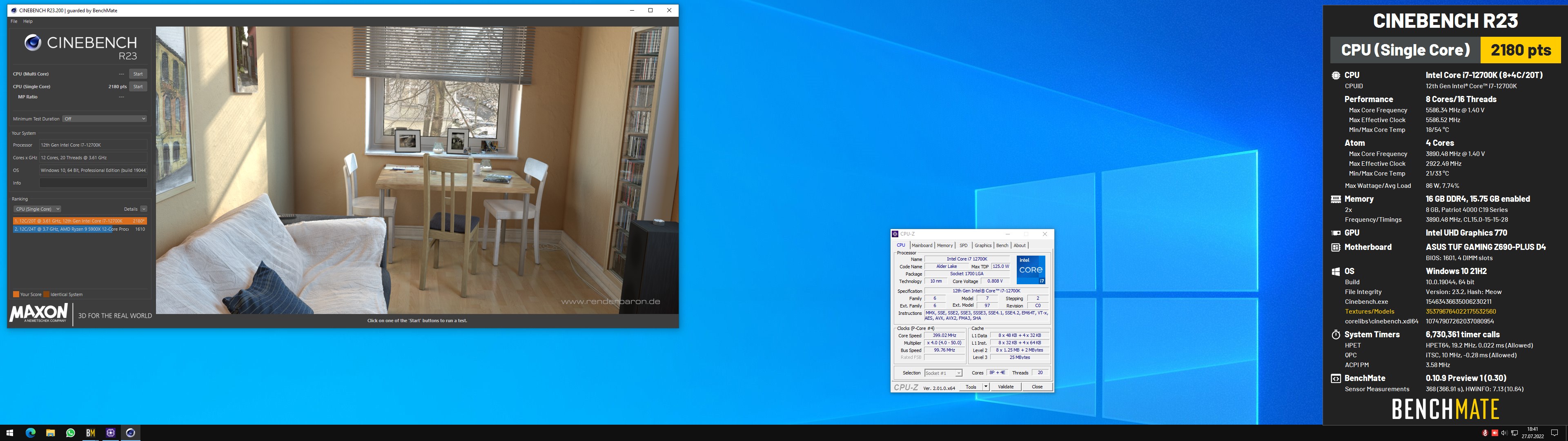
Task: Click the Cinebench R23 sphere logo
Action: click(32, 42)
